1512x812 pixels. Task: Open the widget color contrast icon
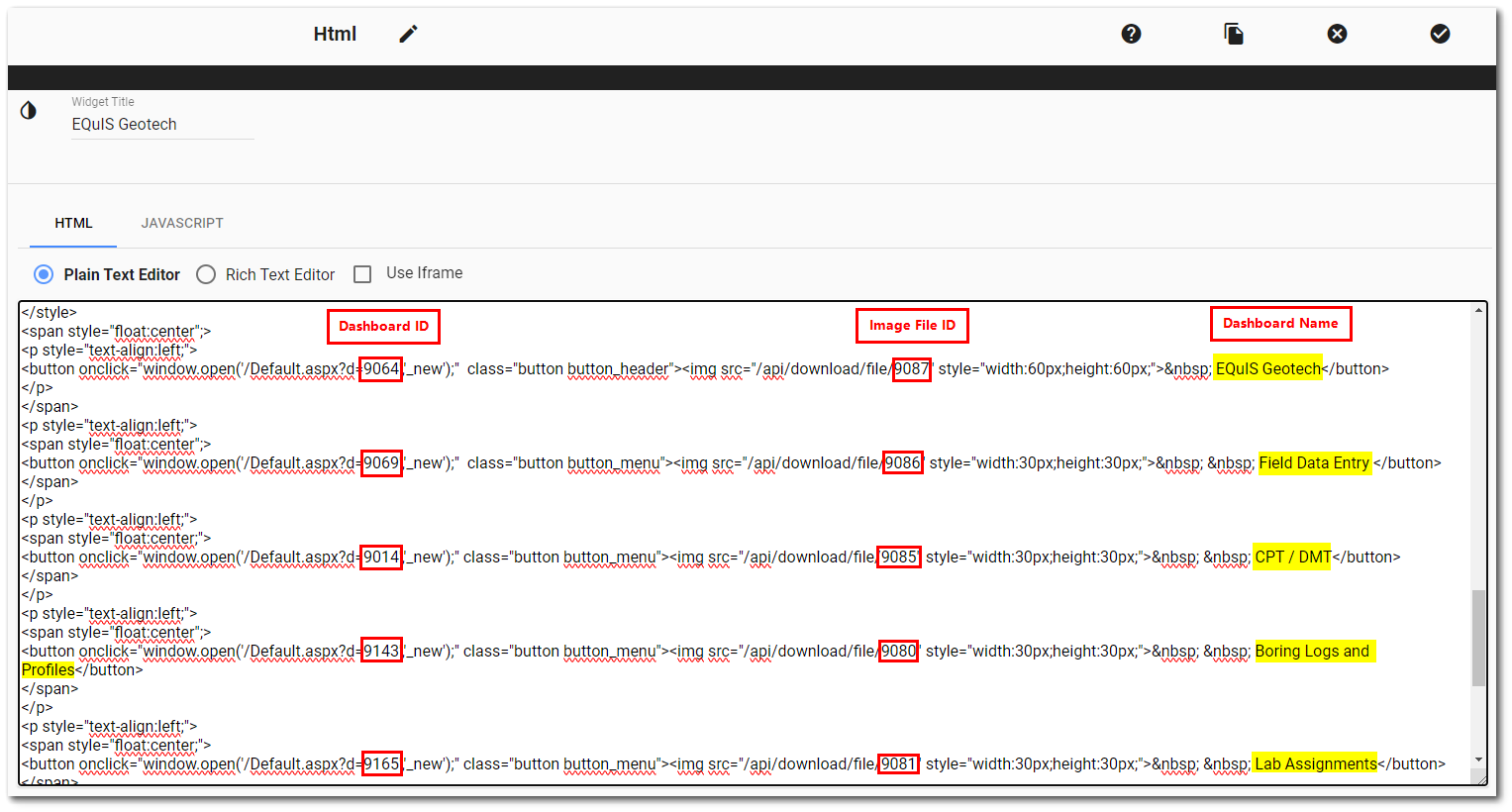pos(29,110)
